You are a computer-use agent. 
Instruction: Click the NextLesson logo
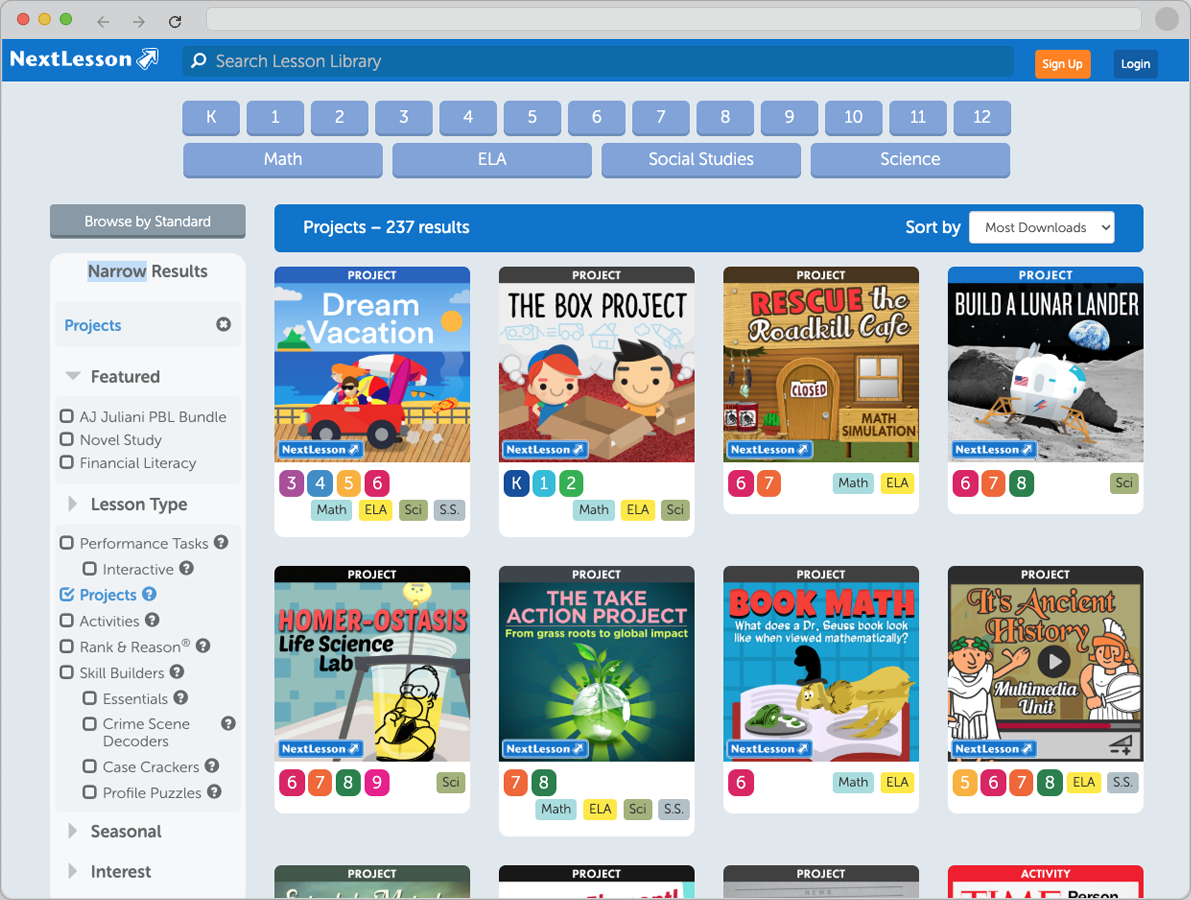tap(84, 60)
